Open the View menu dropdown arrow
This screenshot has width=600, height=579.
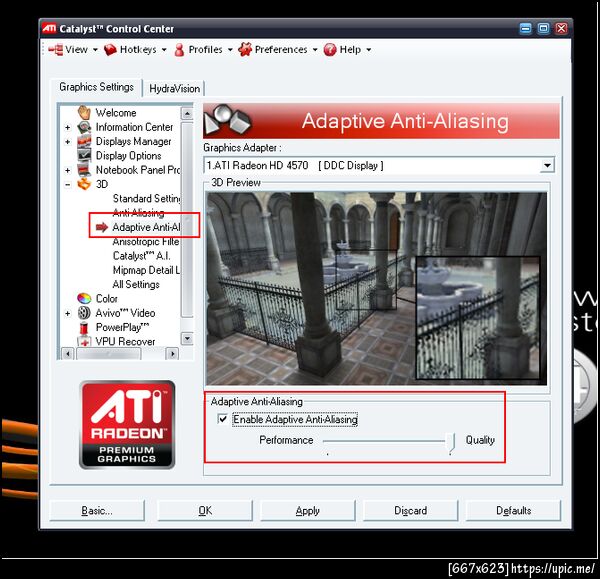click(95, 50)
